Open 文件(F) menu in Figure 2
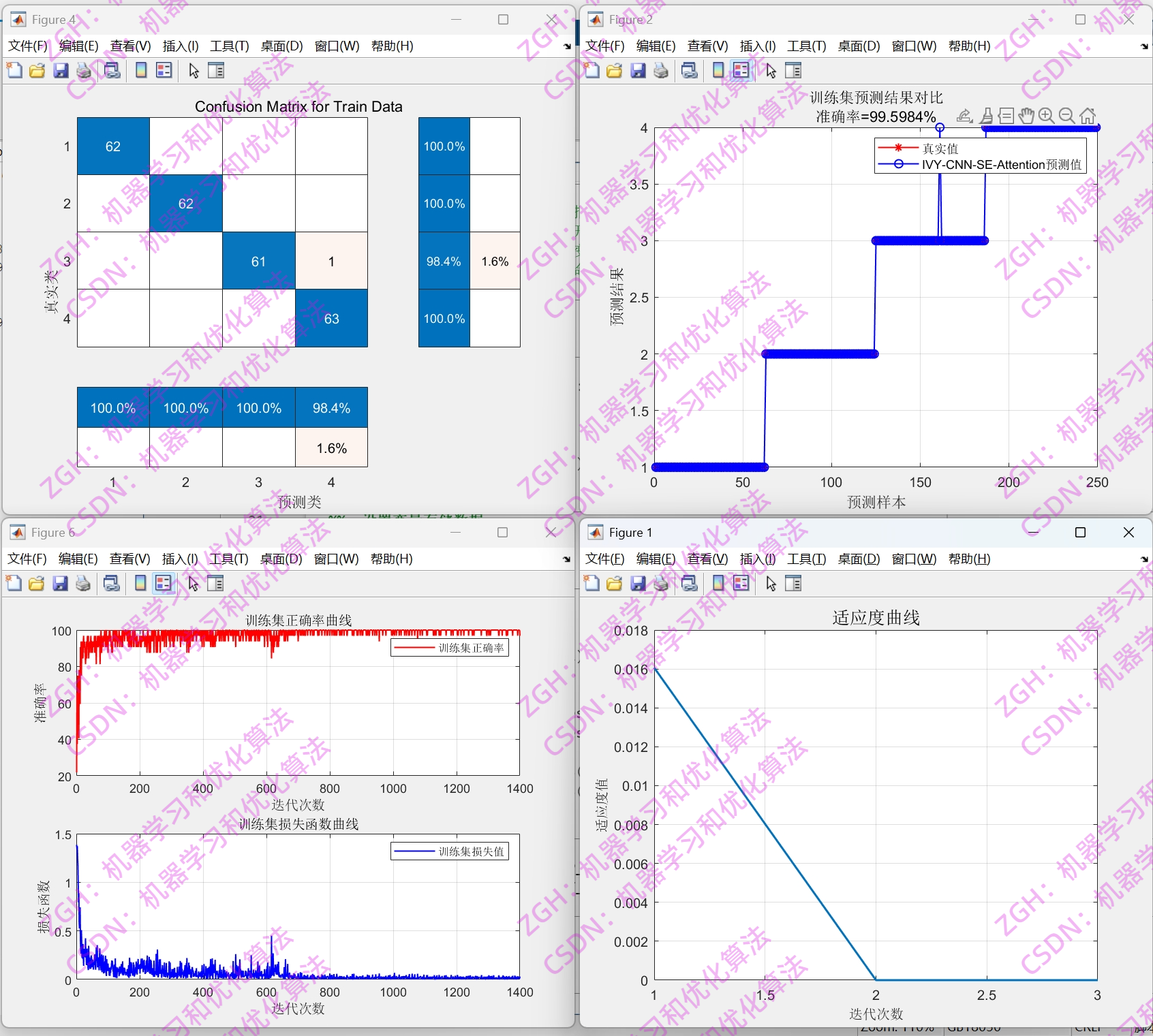The height and width of the screenshot is (1036, 1153). [605, 46]
